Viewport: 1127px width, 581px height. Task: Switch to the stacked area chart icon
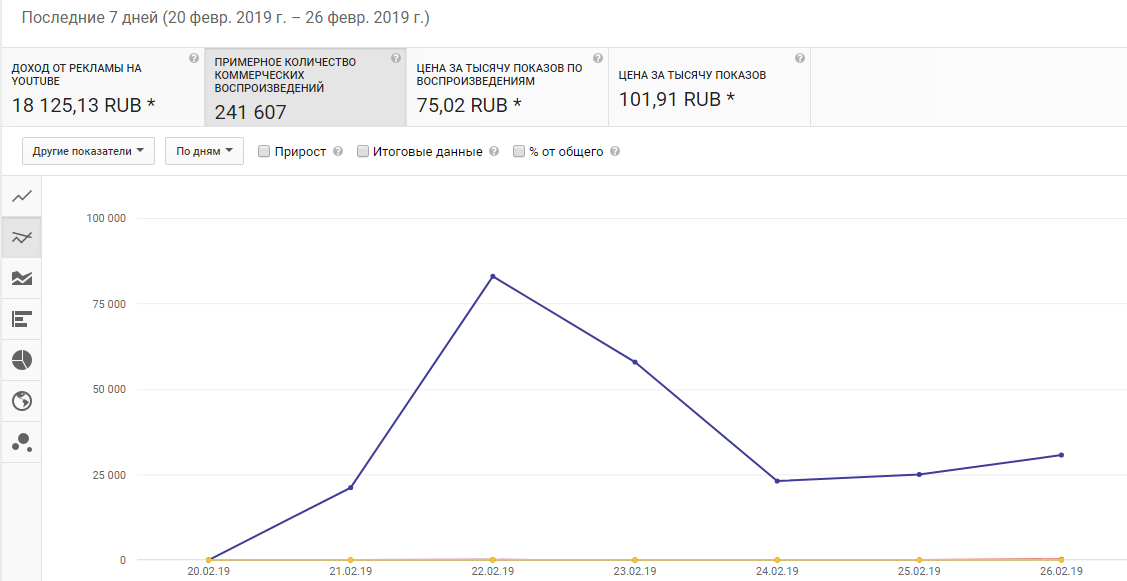coord(22,278)
